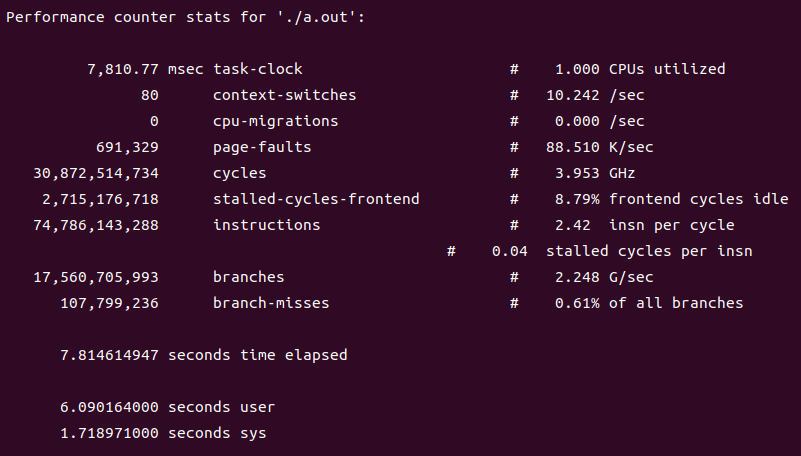
Task: Click the cycles count 30,872,514,734
Action: (97, 174)
